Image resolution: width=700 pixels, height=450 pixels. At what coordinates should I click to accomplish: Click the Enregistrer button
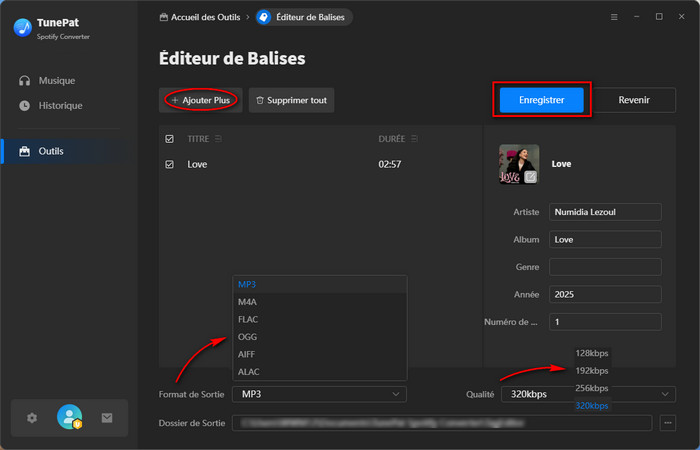click(x=541, y=100)
